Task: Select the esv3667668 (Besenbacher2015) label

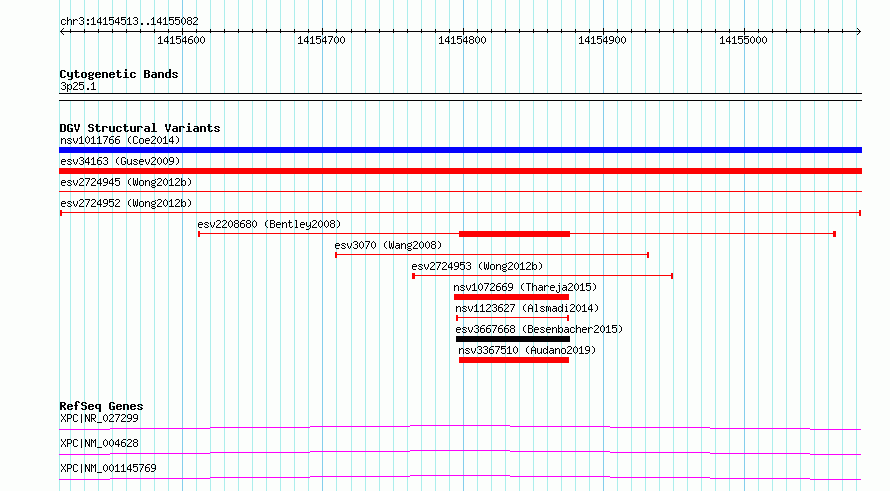Action: coord(539,329)
